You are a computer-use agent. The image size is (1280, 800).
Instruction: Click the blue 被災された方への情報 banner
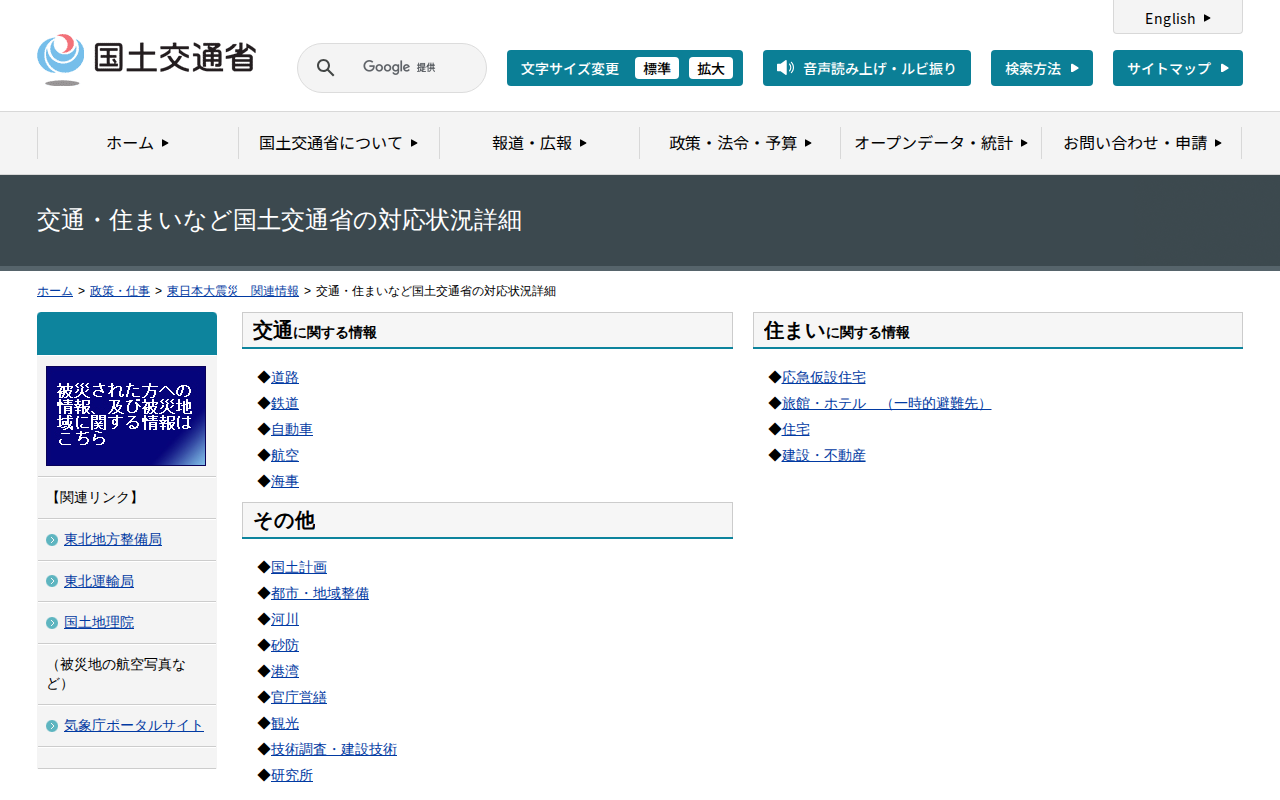(x=126, y=416)
